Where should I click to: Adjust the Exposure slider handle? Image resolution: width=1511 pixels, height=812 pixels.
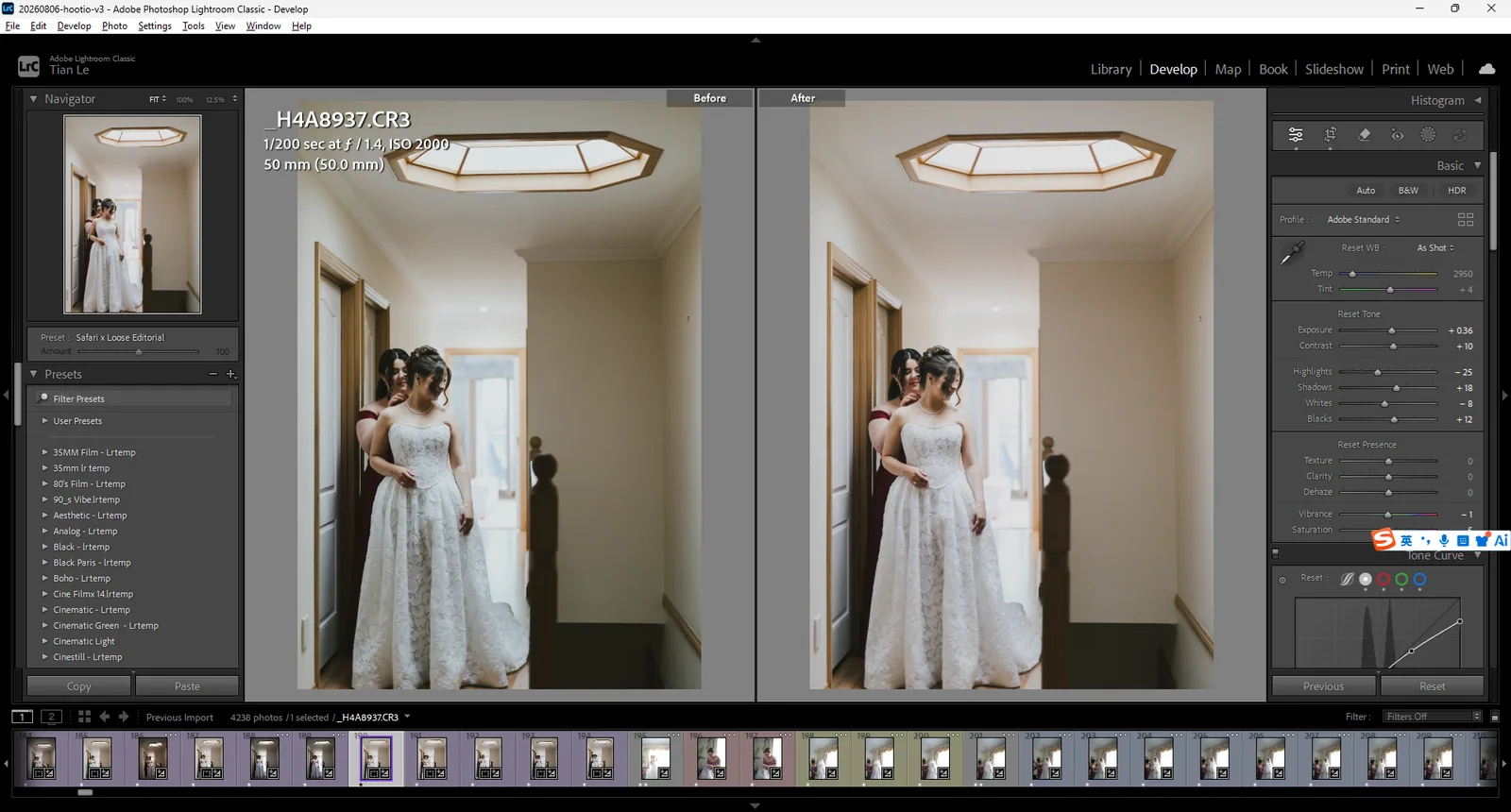tap(1391, 330)
